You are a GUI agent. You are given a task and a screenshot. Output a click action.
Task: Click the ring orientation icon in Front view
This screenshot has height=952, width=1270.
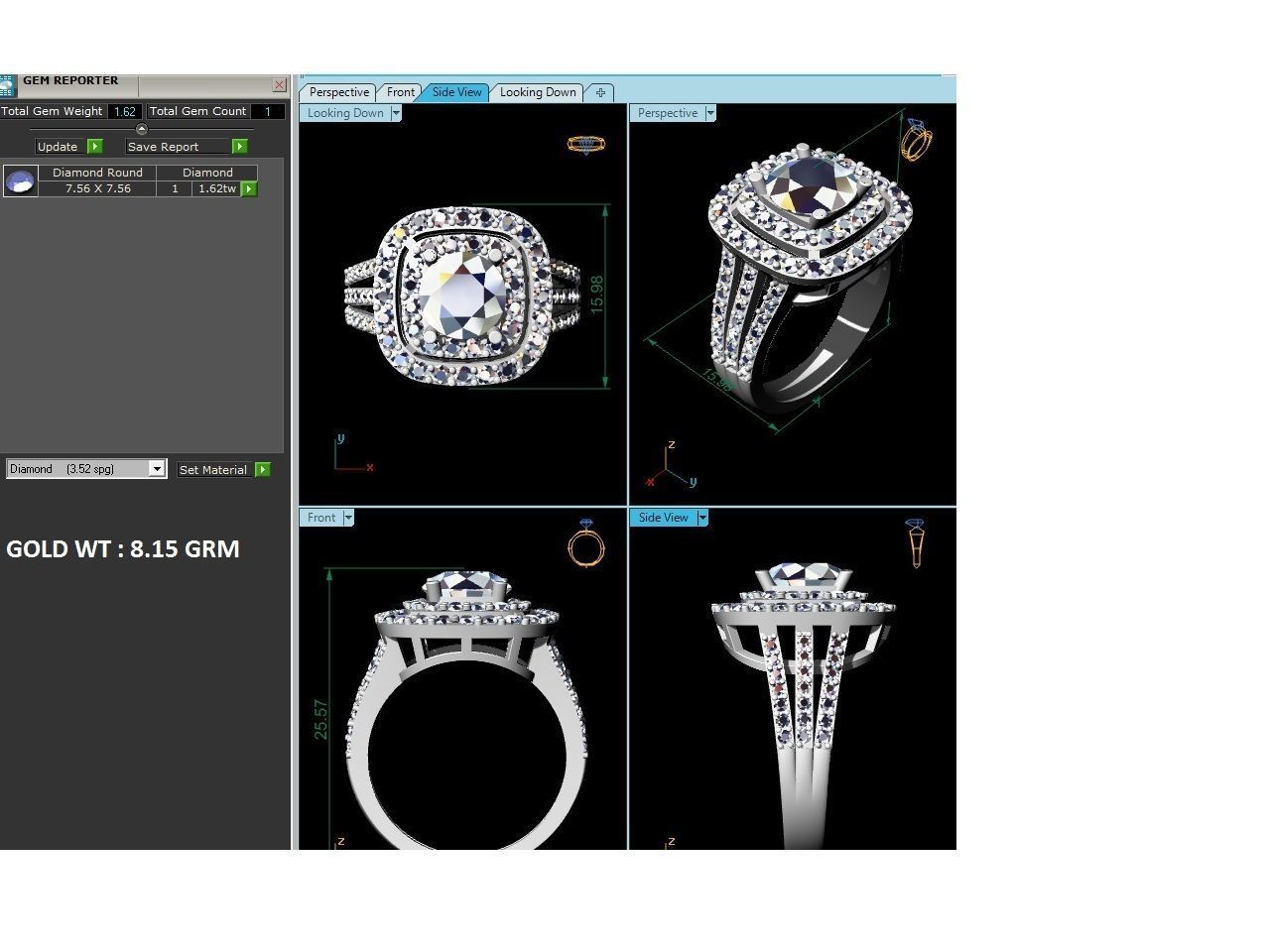tap(586, 542)
